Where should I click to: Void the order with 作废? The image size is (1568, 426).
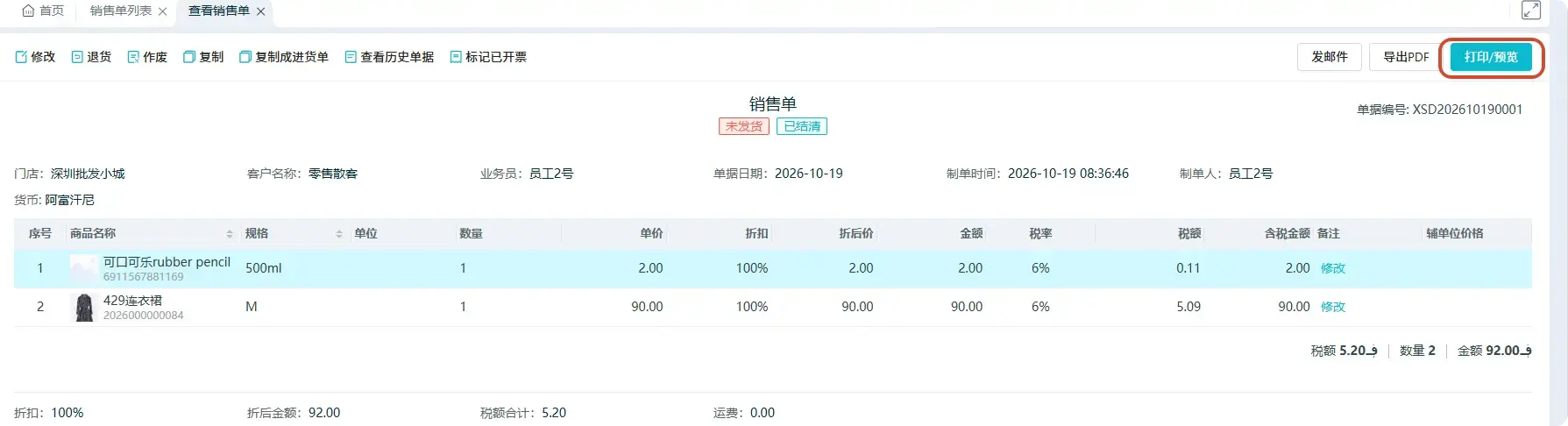[x=147, y=57]
